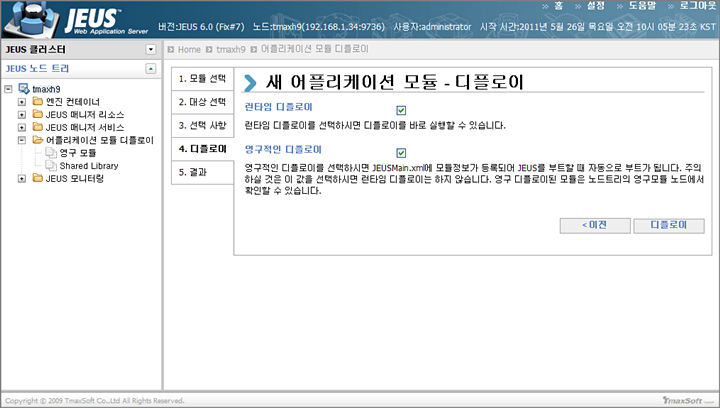Toggle the 런타임 디플로이 checkbox
The image size is (720, 408).
pyautogui.click(x=401, y=110)
